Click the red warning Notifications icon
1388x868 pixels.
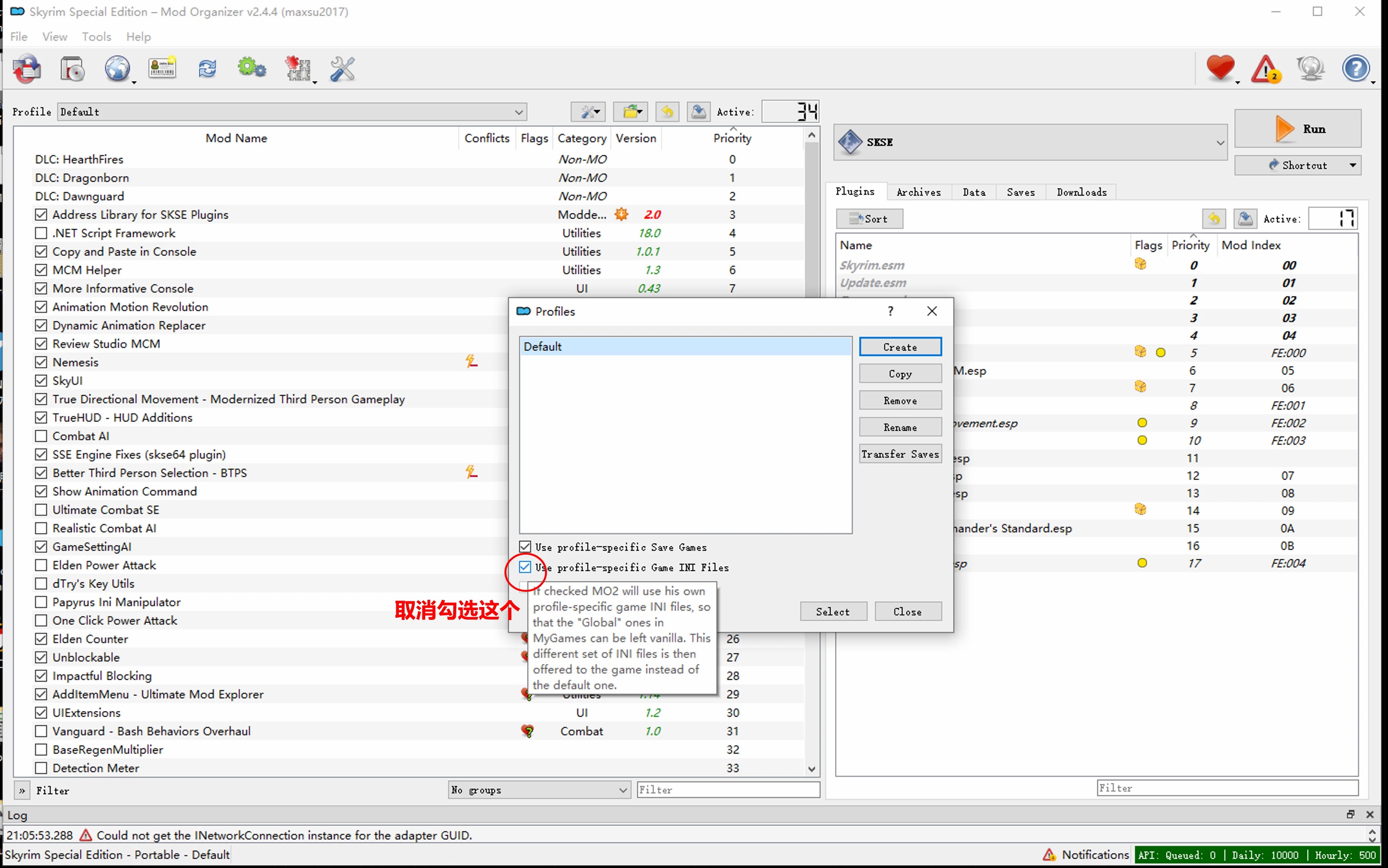[1266, 70]
